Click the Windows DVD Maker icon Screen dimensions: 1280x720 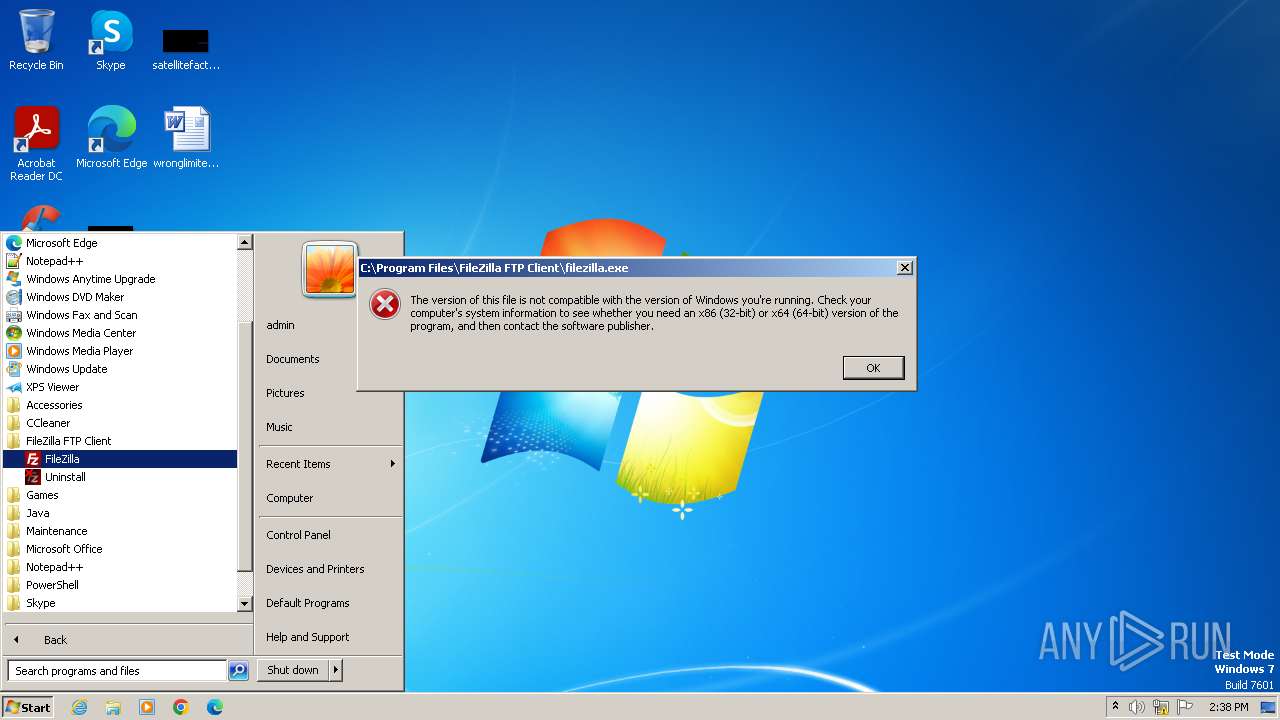click(14, 297)
